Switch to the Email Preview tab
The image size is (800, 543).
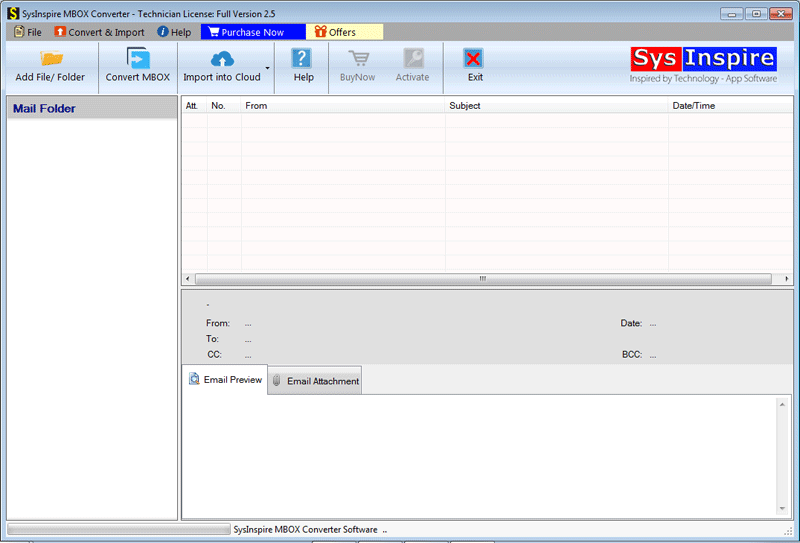tap(224, 380)
